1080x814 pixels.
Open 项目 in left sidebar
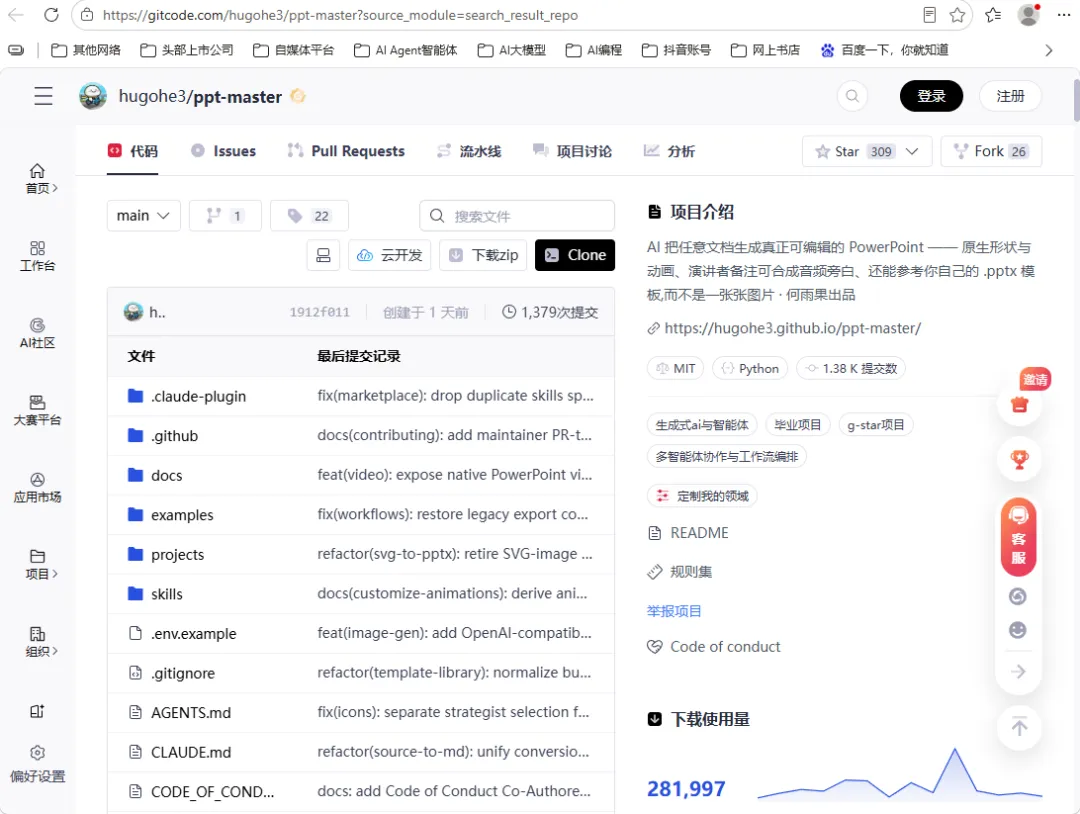38,565
